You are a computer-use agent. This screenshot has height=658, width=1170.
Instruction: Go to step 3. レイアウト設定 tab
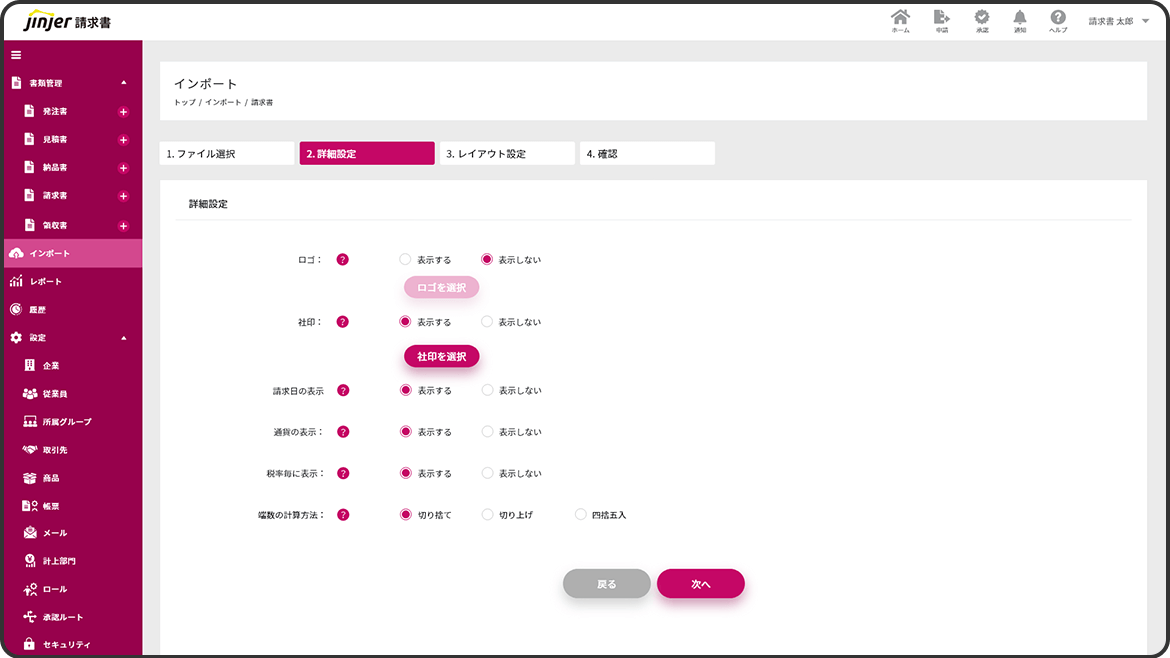[x=507, y=154]
